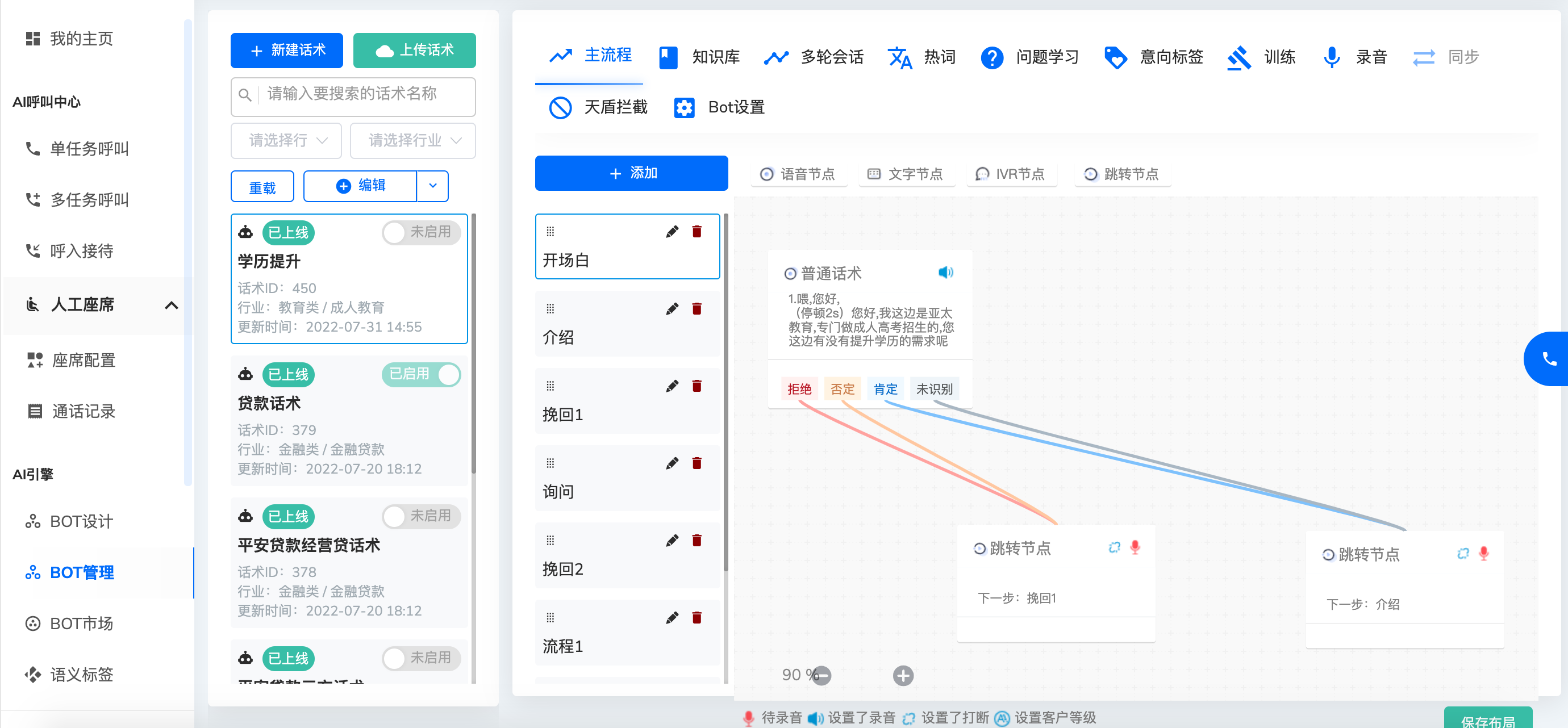
Task: Click the edit pencil icon on 介绍
Action: click(672, 309)
